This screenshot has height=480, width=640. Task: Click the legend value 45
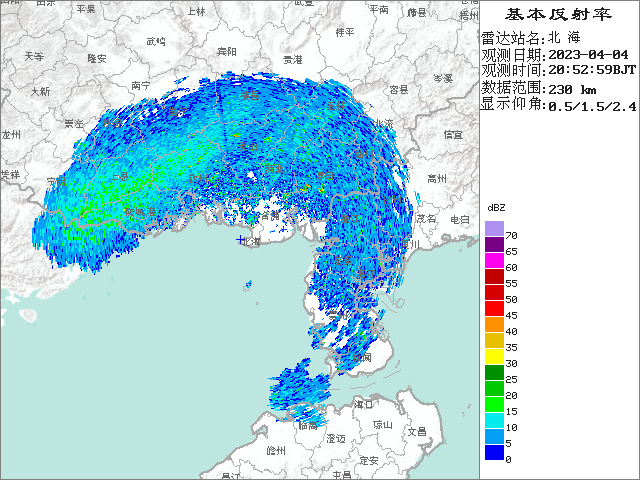coord(511,316)
